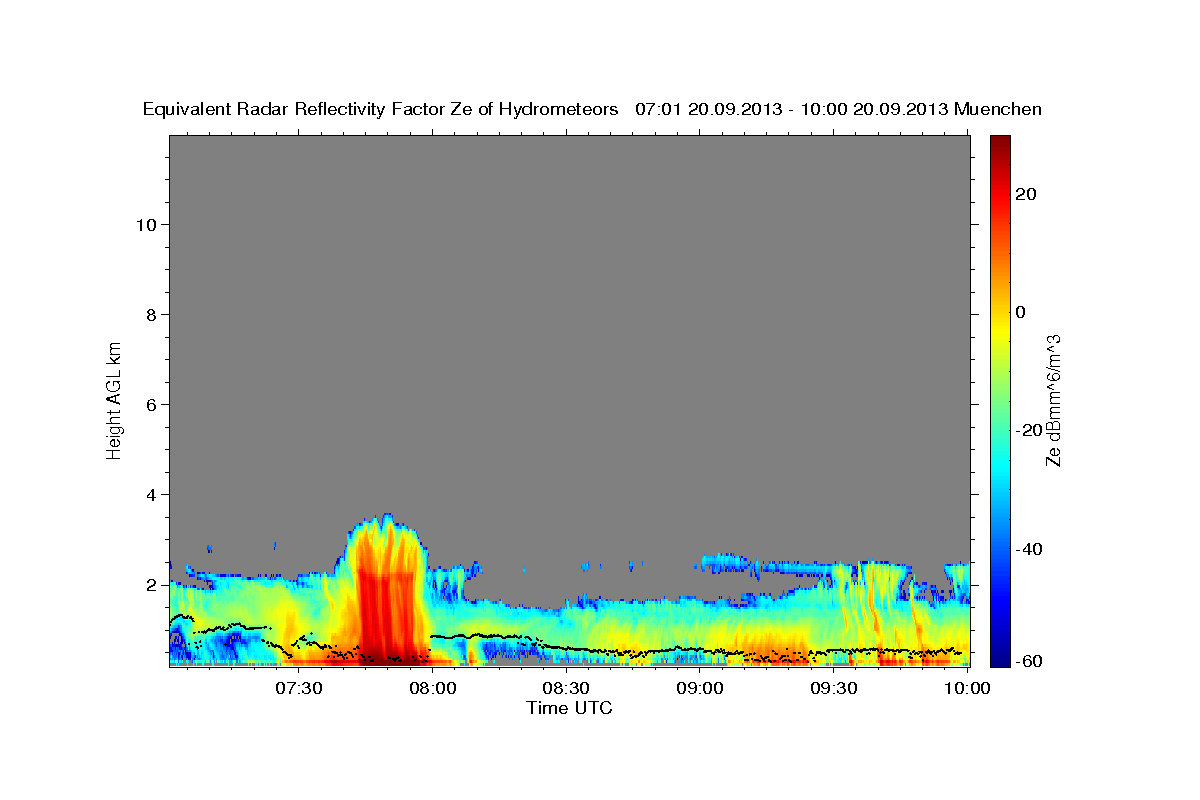
Task: Click the dark red top of the colorbar
Action: click(x=999, y=145)
